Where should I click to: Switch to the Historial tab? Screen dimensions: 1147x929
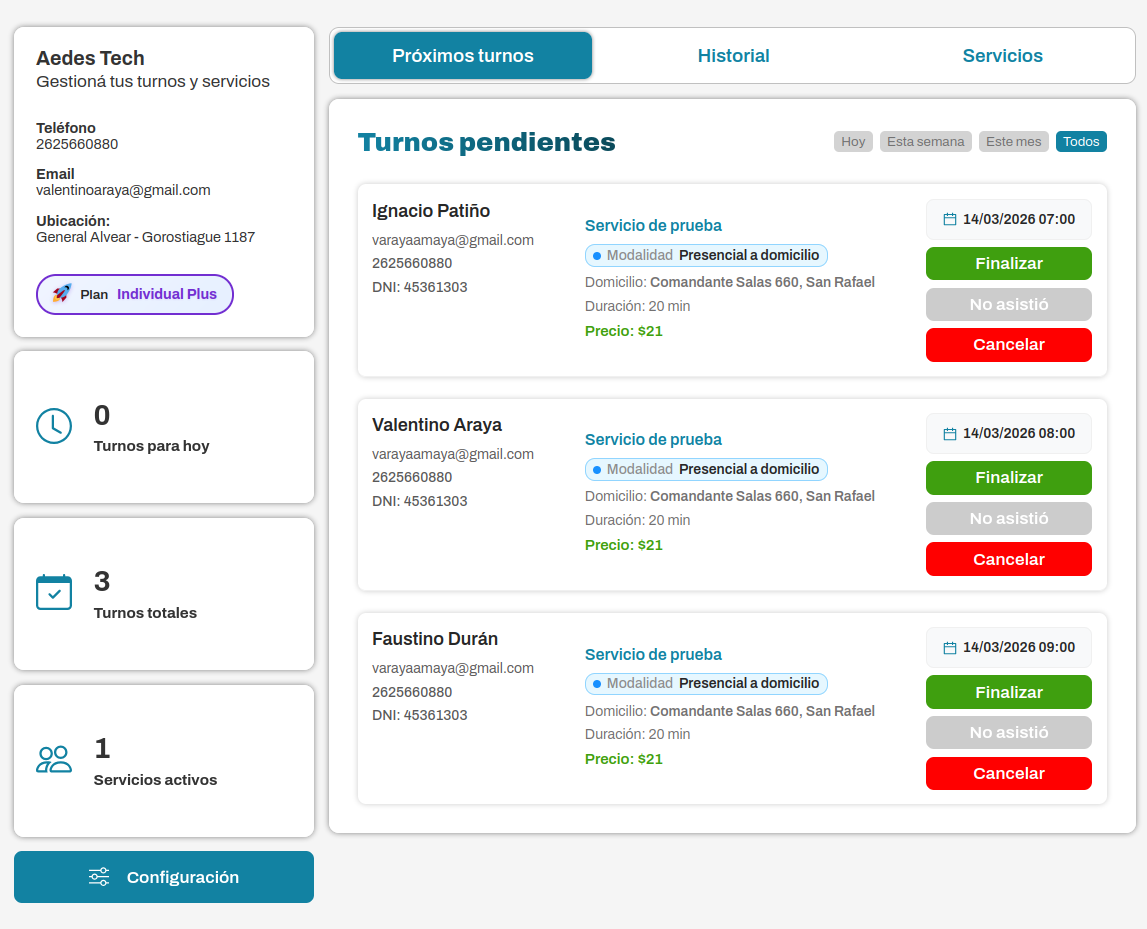[x=733, y=56]
